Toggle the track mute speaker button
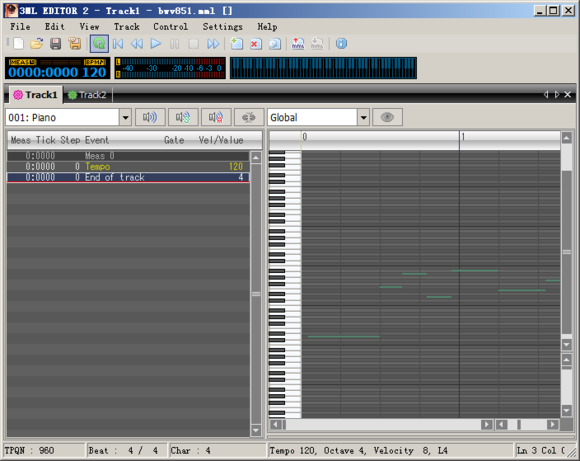The image size is (580, 461). coord(150,118)
